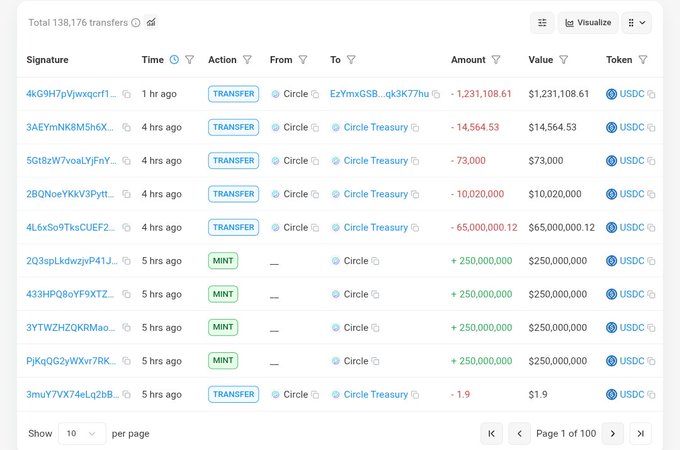Copy USDC token address in $10,020,000 row
Viewport: 680px width, 450px height.
coord(651,194)
